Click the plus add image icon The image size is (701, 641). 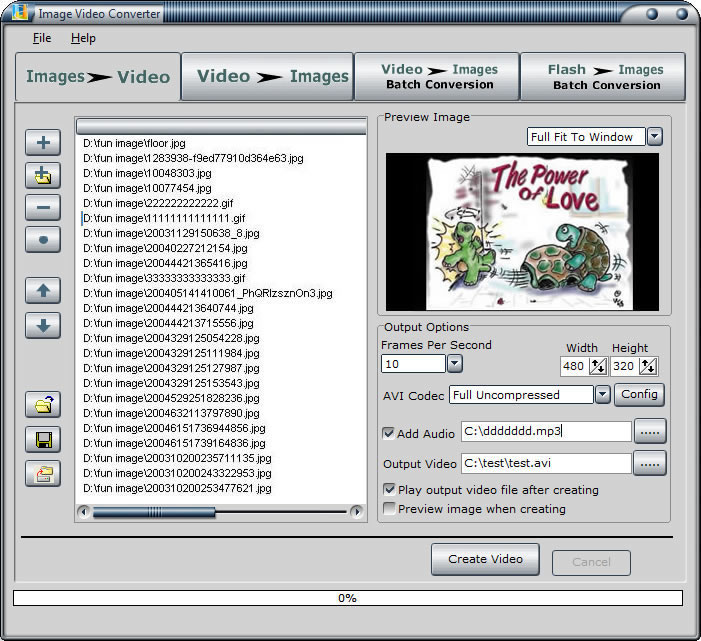pos(43,143)
